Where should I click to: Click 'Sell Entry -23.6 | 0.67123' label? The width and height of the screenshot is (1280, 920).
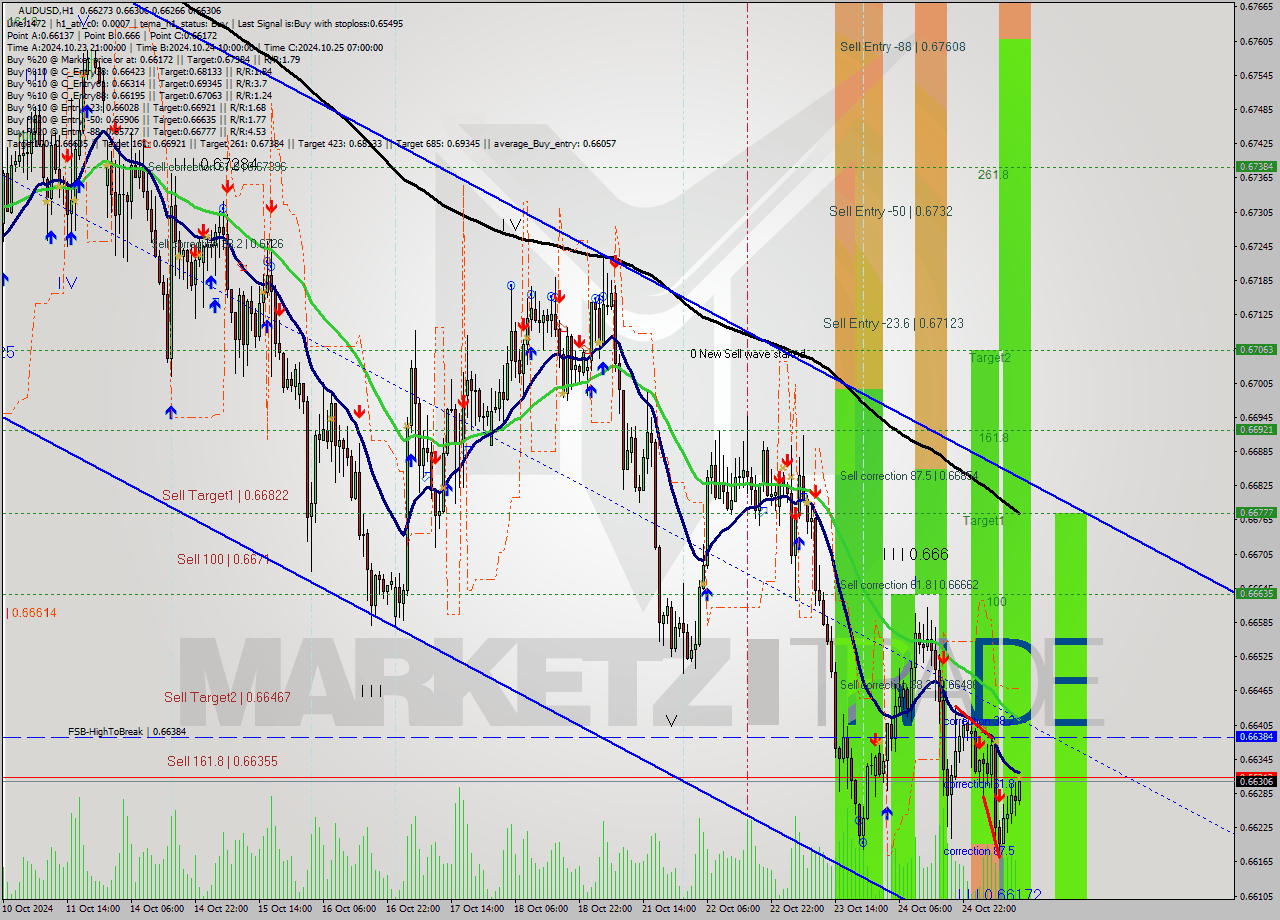(893, 322)
